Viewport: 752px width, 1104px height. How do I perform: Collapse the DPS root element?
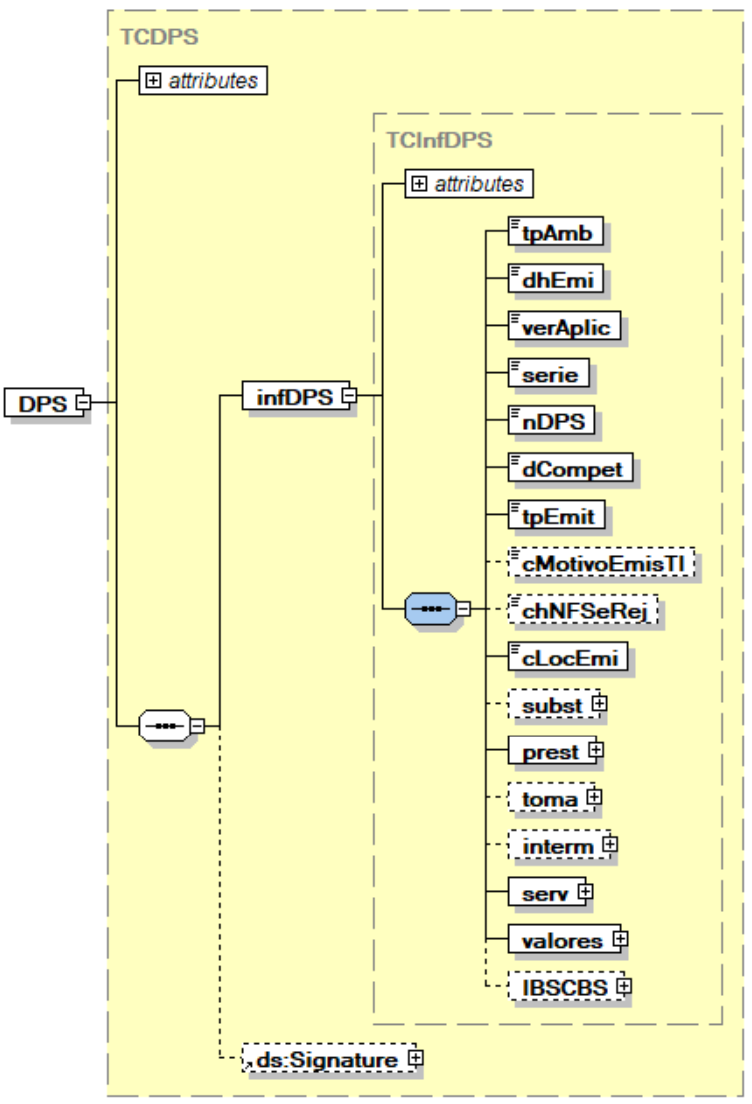point(83,403)
